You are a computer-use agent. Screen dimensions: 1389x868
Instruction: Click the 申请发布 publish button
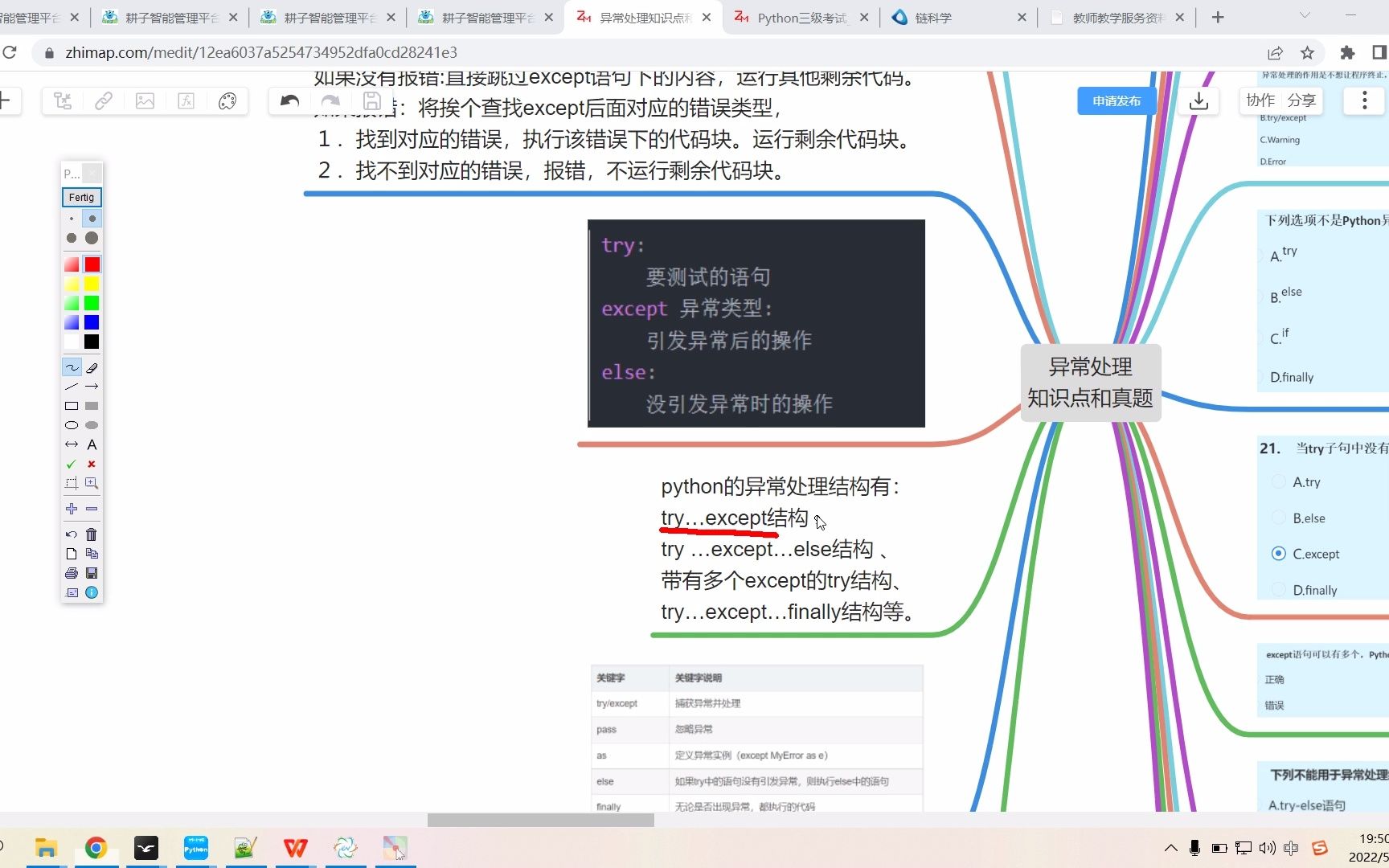tap(1116, 100)
